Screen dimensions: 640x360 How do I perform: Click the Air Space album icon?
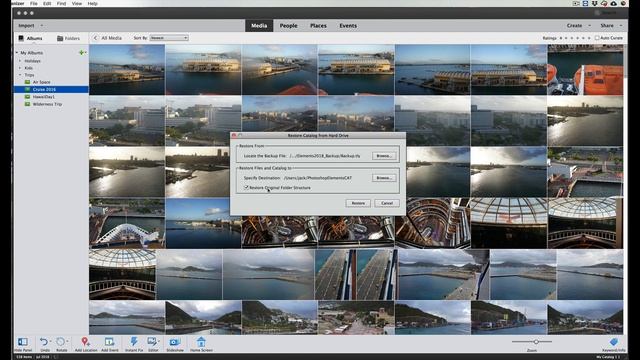pyautogui.click(x=27, y=82)
